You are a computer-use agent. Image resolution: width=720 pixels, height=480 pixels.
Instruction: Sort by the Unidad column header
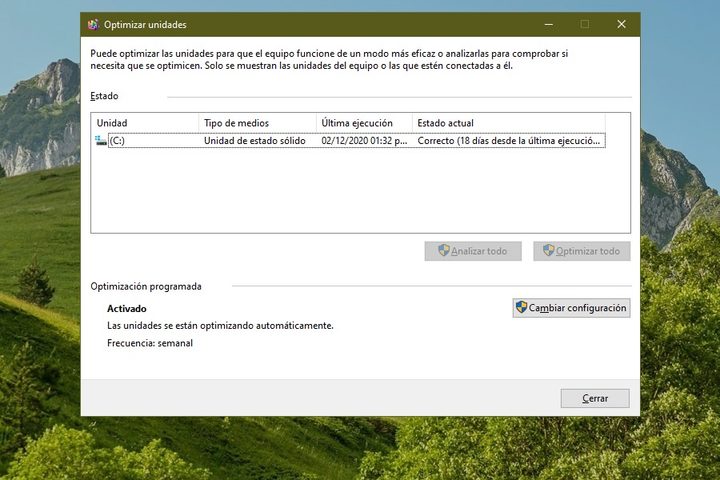(145, 123)
